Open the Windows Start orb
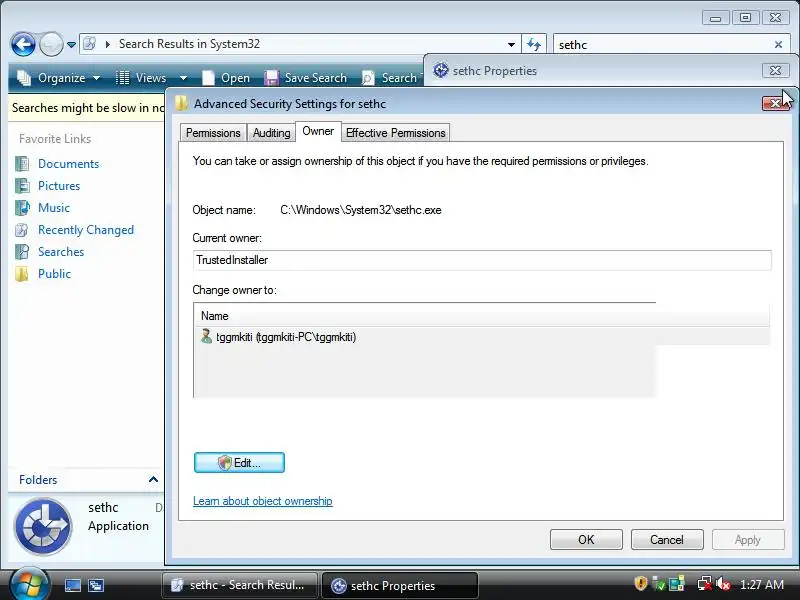 [x=29, y=585]
